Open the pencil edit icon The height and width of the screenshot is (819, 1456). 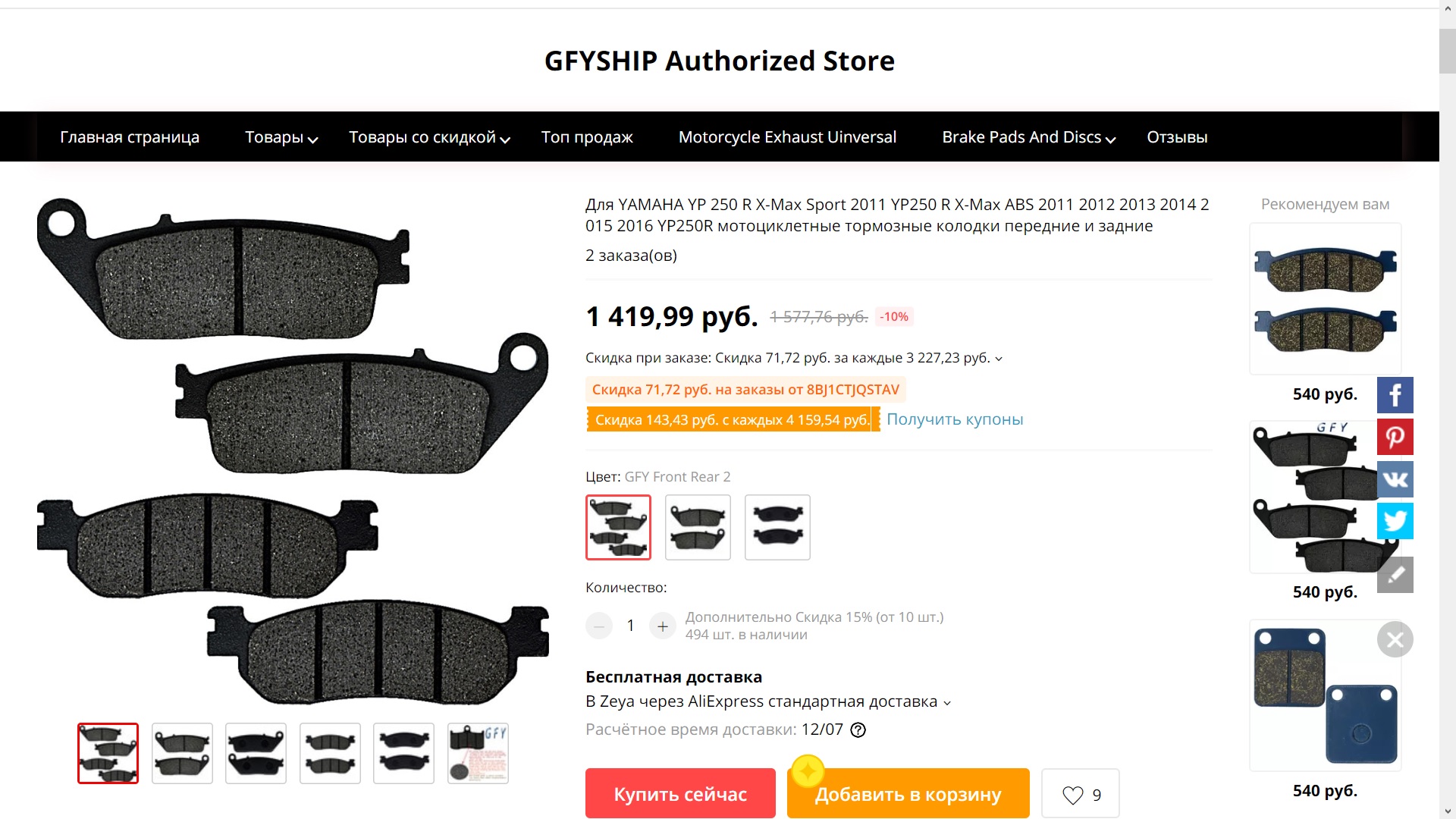click(1395, 575)
